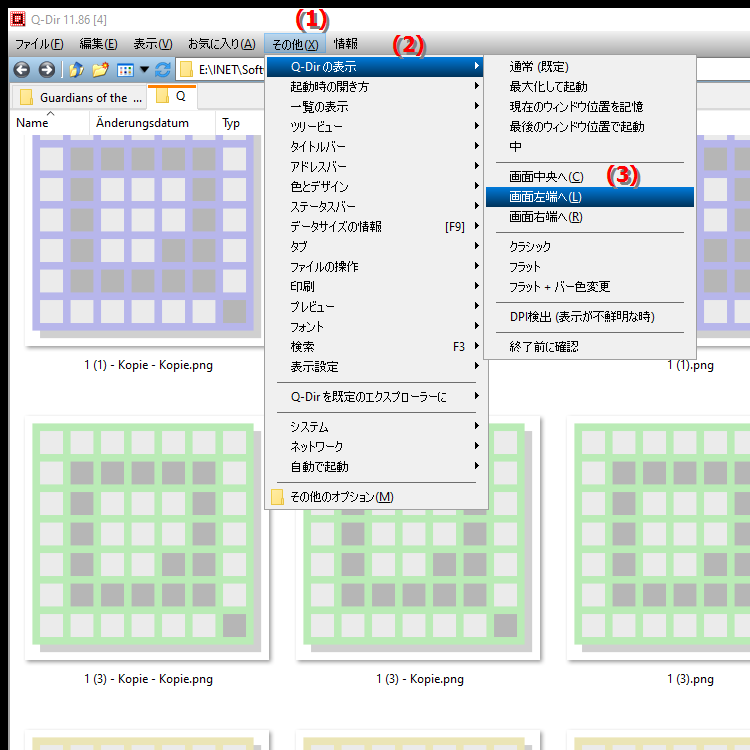Choose 画面左端へ(L) option
The height and width of the screenshot is (750, 750).
(590, 197)
